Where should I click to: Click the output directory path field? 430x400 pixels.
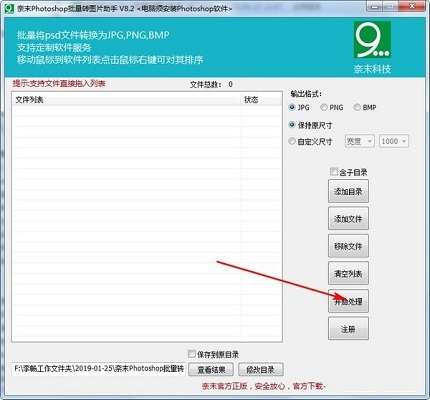coord(99,369)
